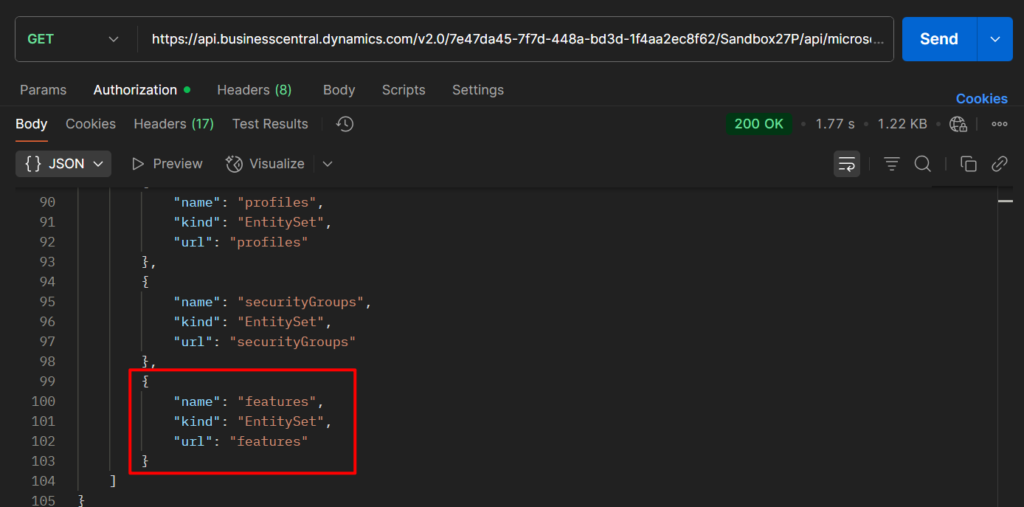Click into the request URL field
Image resolution: width=1024 pixels, height=507 pixels.
tap(516, 39)
